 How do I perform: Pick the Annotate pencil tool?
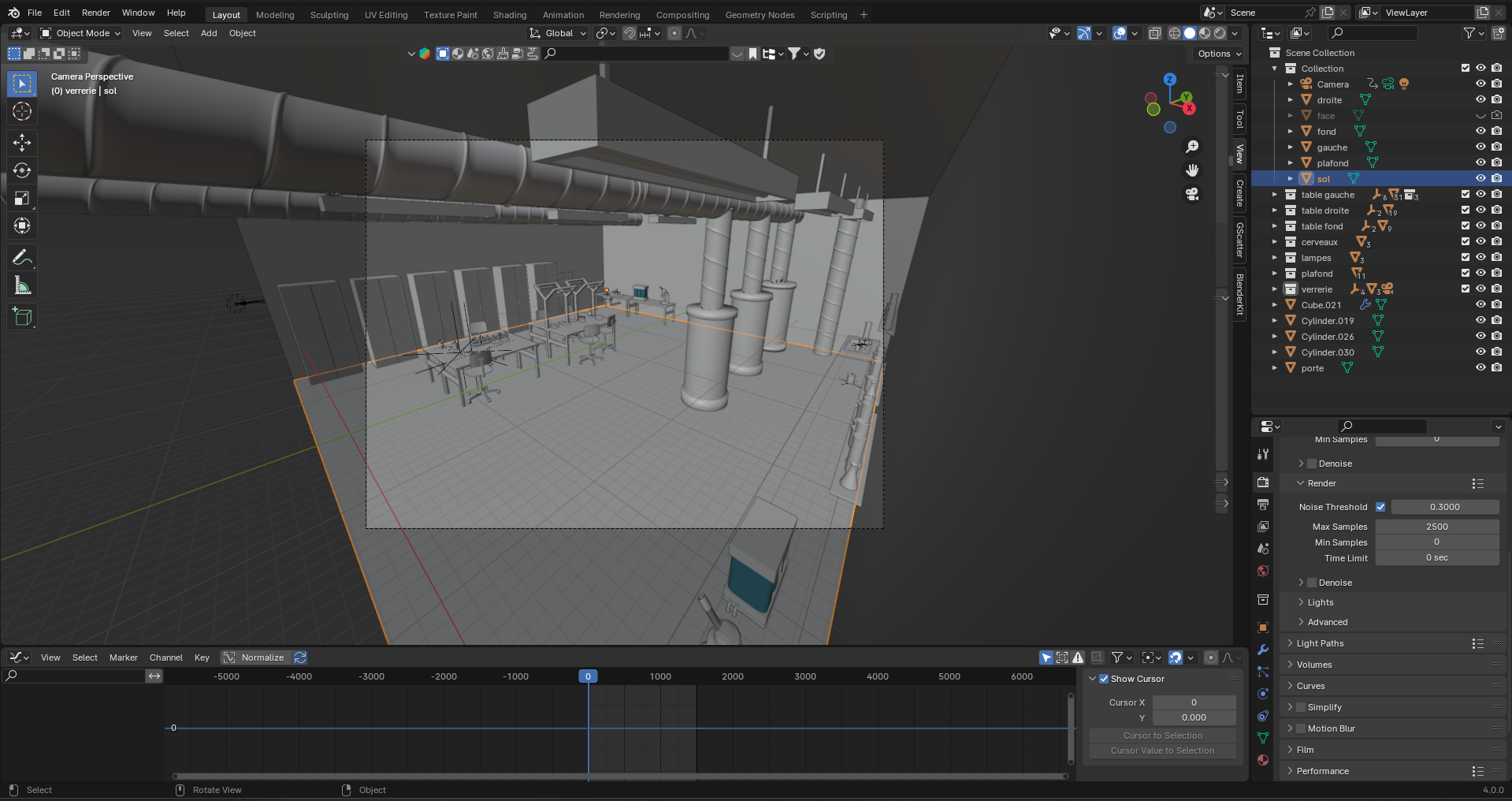[22, 258]
